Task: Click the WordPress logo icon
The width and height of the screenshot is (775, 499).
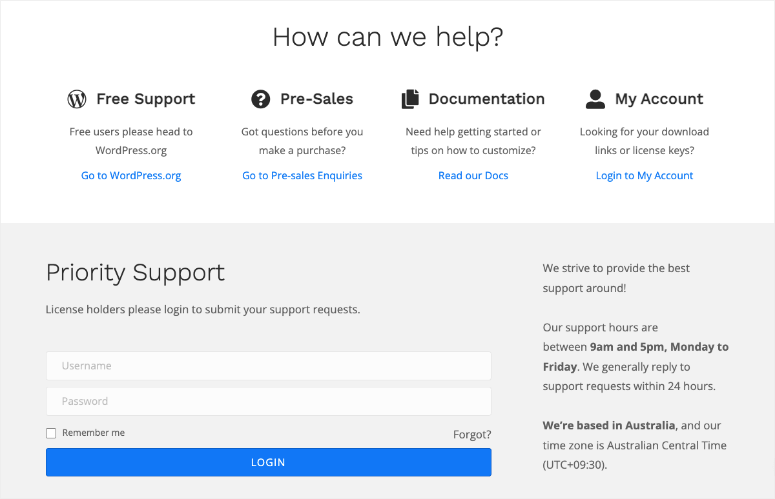Action: tap(77, 99)
